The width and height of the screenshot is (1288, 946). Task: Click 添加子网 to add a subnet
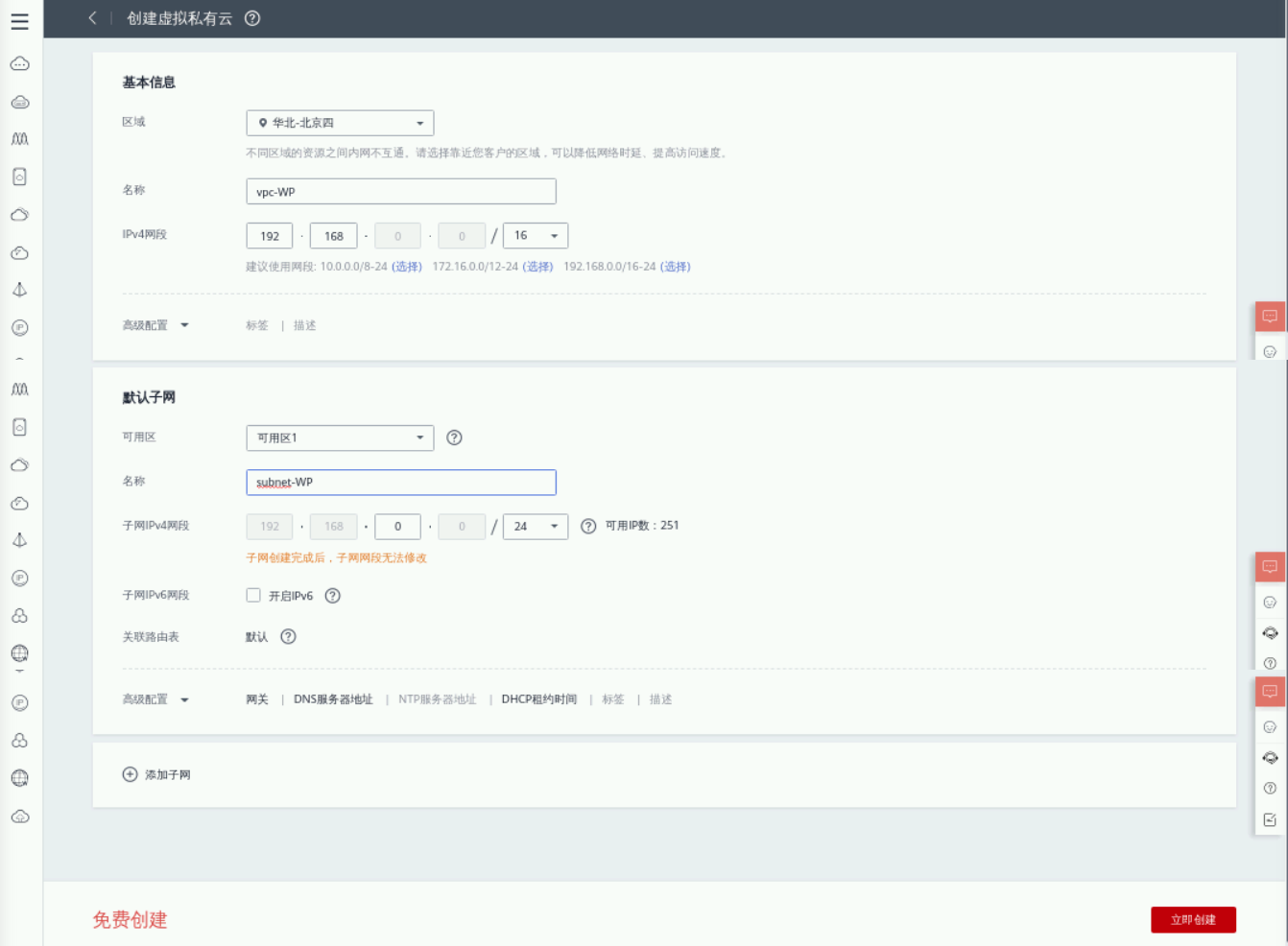click(x=156, y=774)
